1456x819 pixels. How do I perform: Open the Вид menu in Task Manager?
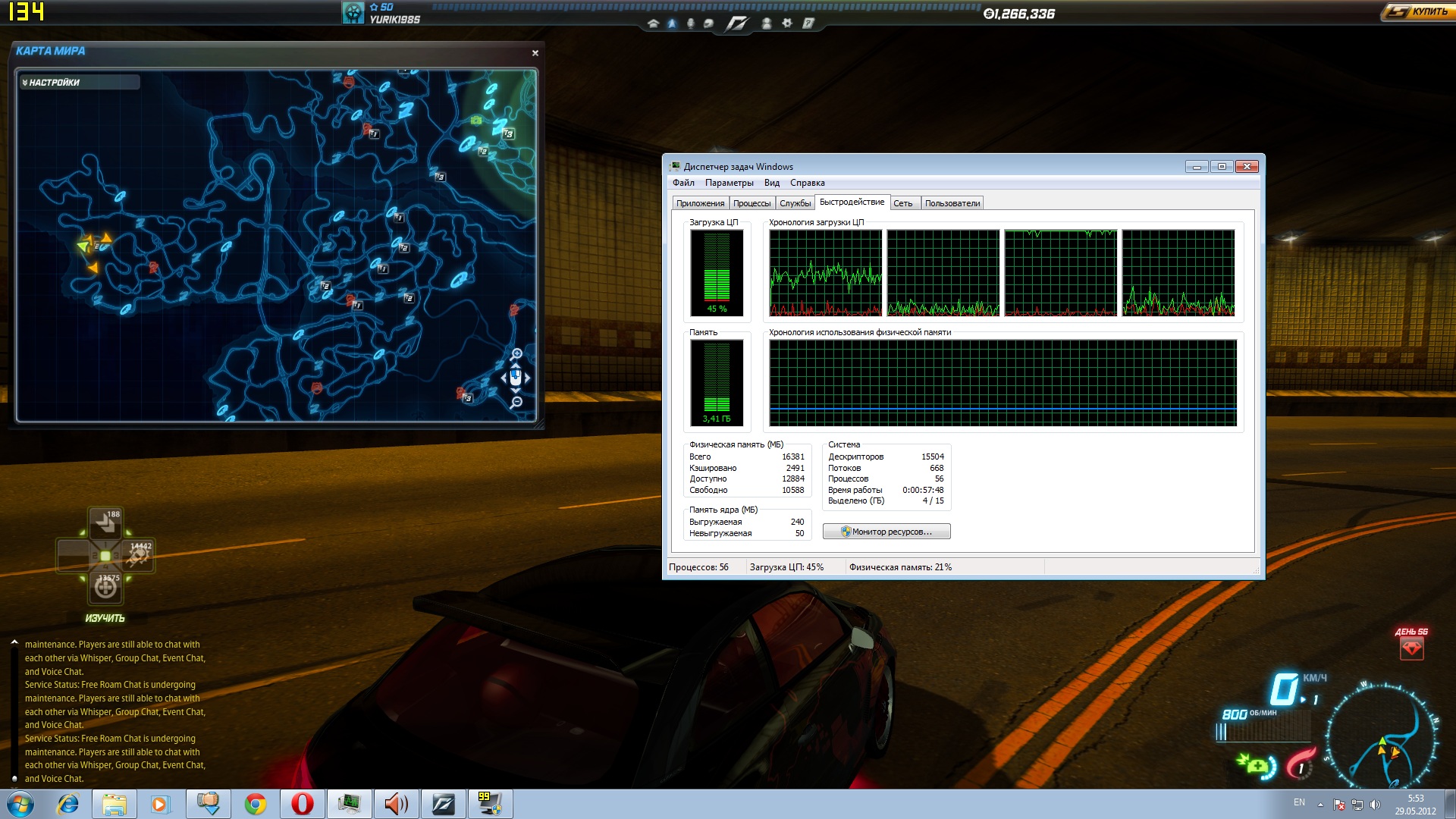[x=771, y=183]
